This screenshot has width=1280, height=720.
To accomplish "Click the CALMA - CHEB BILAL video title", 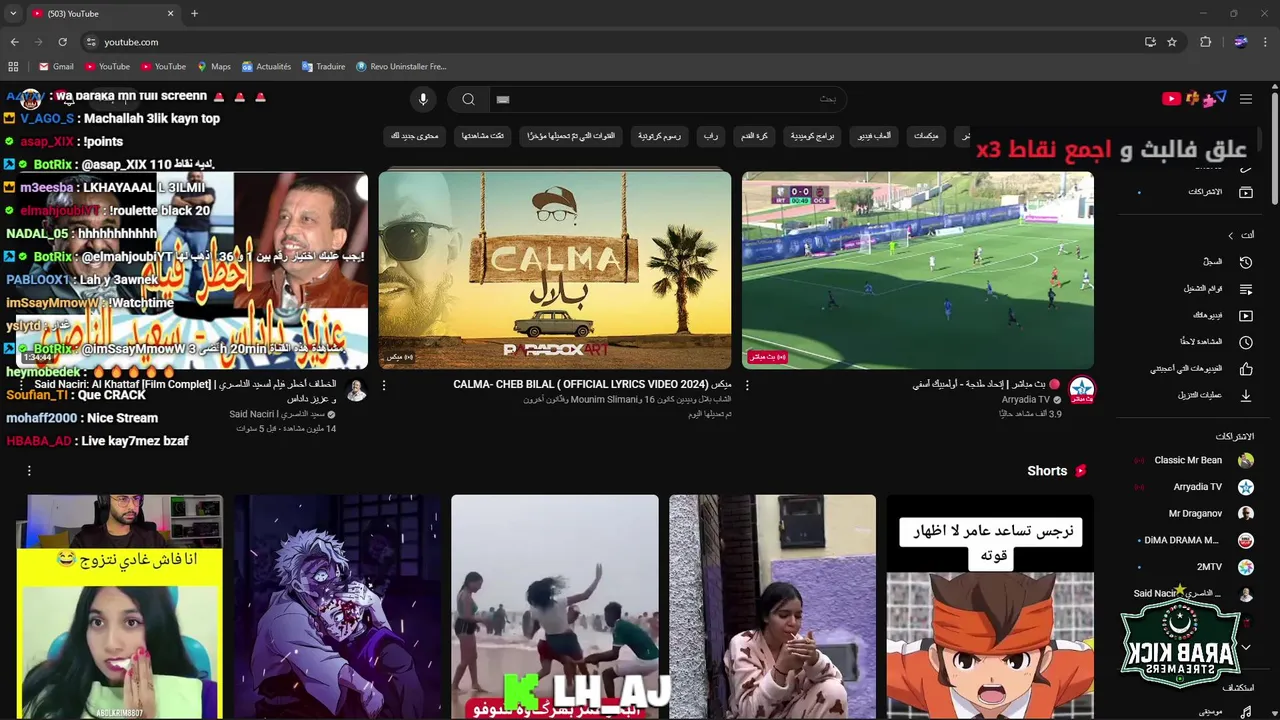I will click(592, 384).
